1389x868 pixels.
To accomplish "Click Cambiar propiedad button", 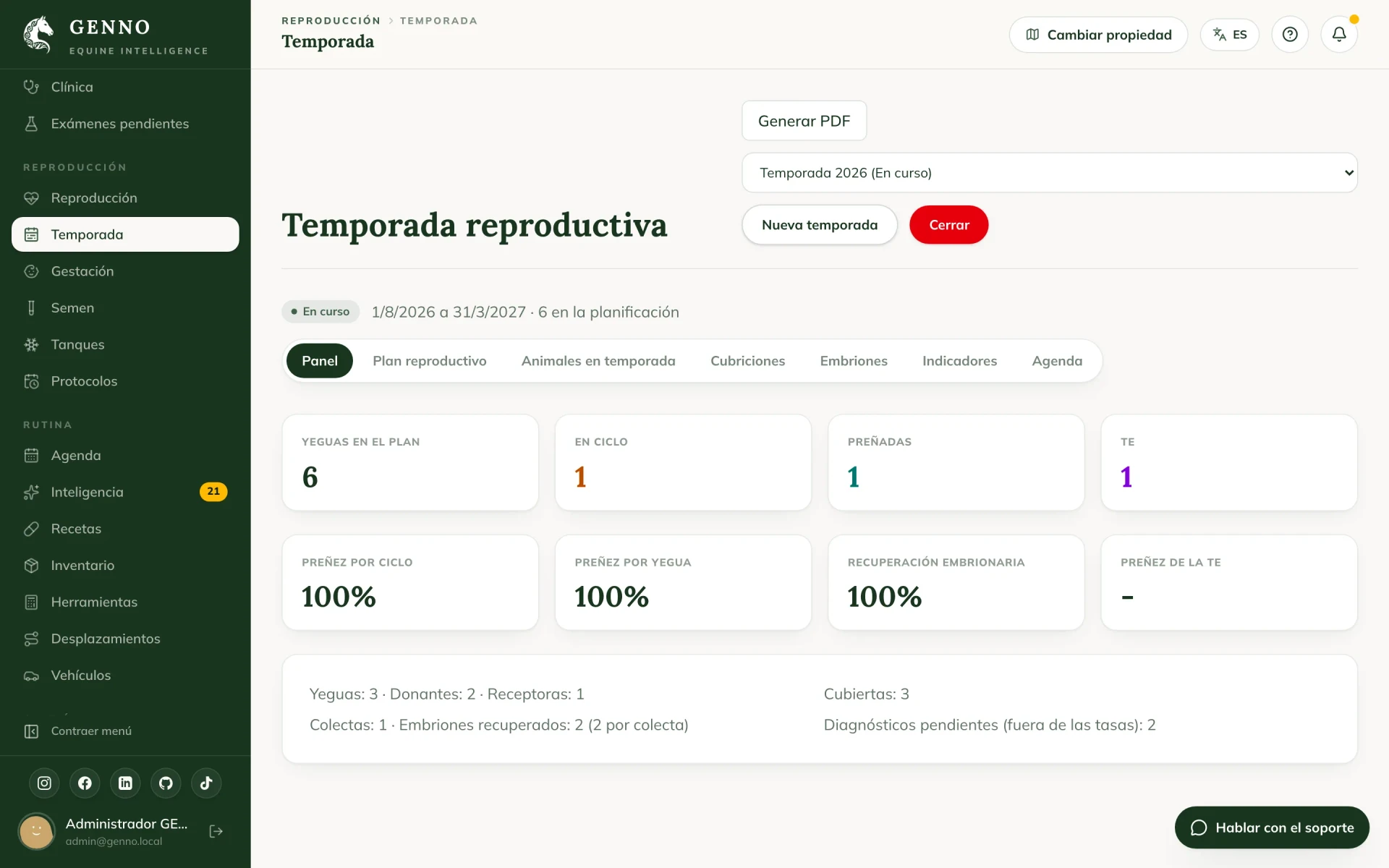I will (1098, 35).
